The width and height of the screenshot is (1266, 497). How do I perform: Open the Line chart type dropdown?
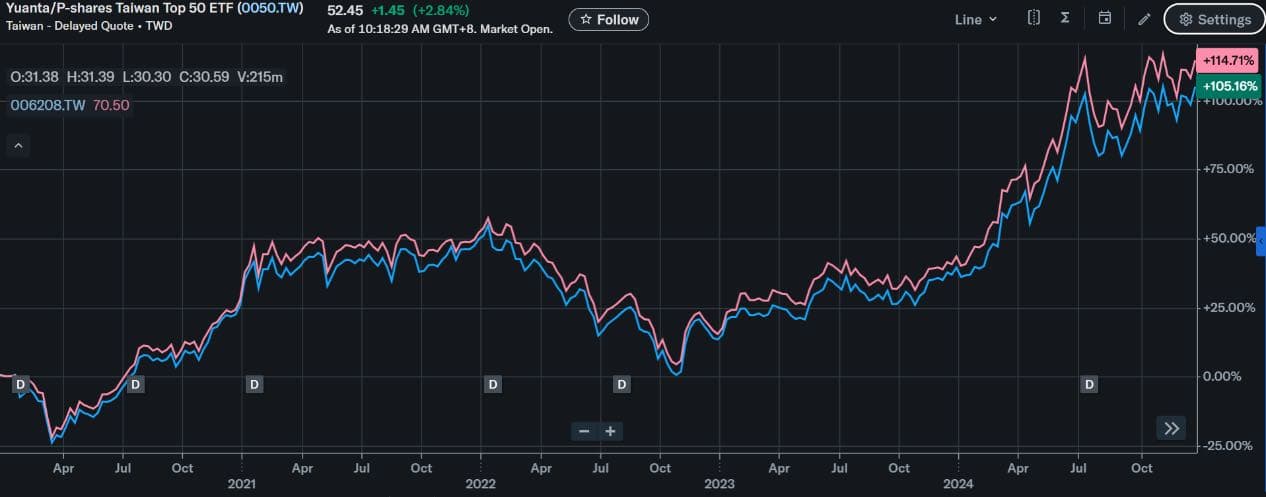(x=976, y=19)
